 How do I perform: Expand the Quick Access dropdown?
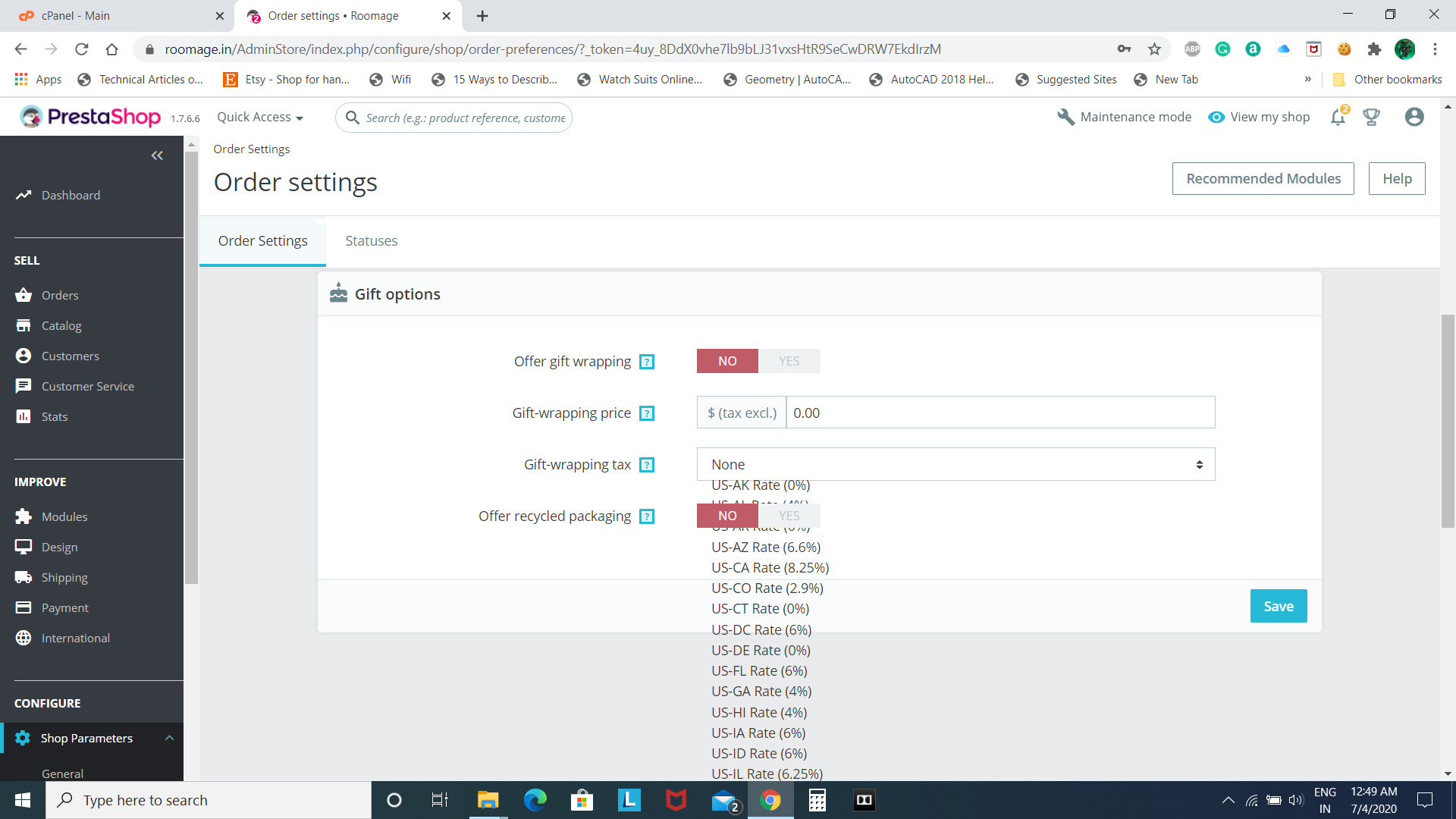[x=260, y=117]
